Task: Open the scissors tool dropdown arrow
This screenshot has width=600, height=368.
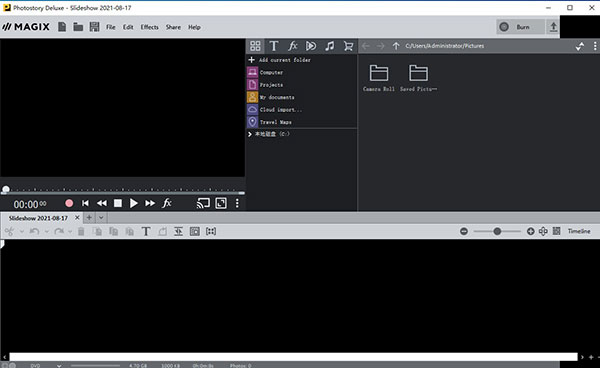Action: 21,231
